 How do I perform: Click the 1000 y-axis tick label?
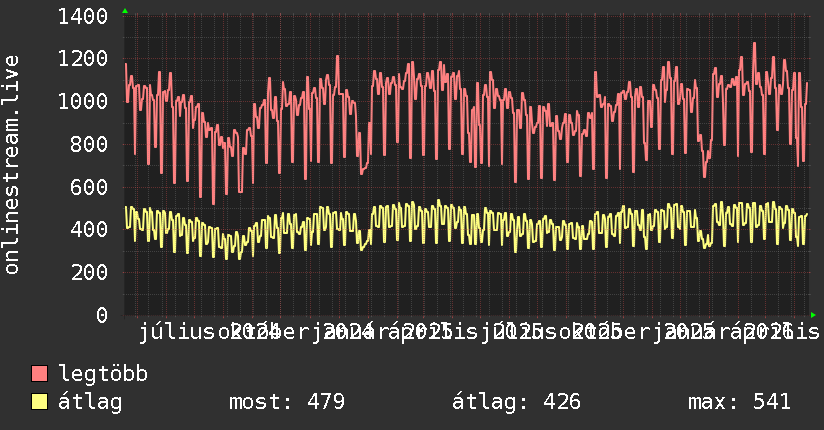pos(83,101)
